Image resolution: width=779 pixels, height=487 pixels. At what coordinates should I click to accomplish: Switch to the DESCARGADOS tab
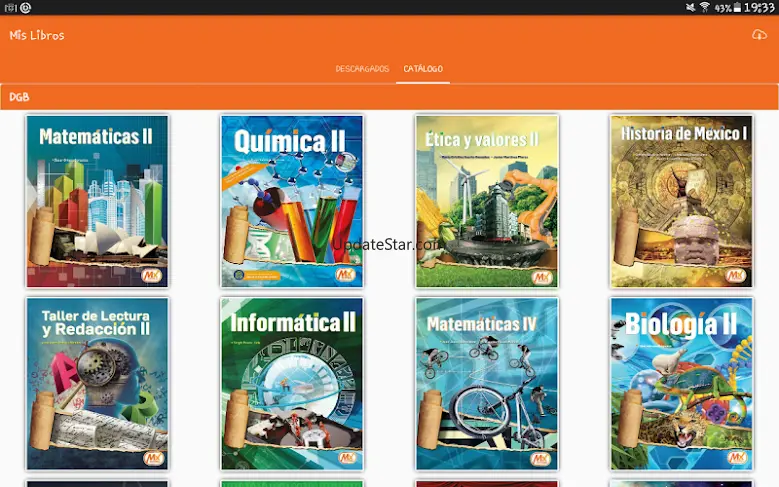(x=362, y=69)
